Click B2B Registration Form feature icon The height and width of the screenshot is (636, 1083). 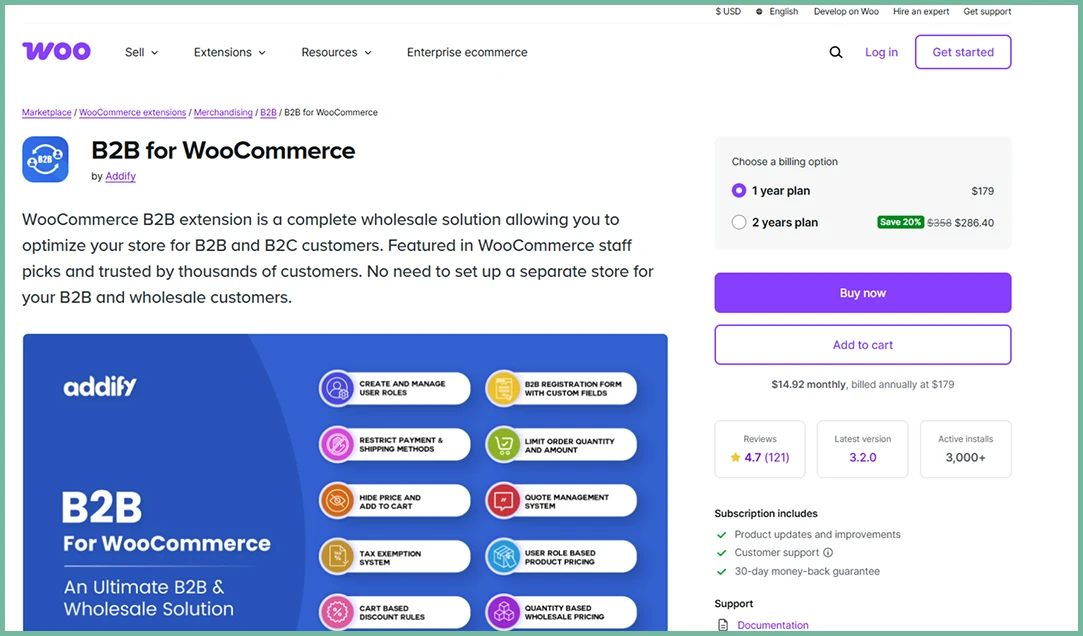click(x=503, y=388)
